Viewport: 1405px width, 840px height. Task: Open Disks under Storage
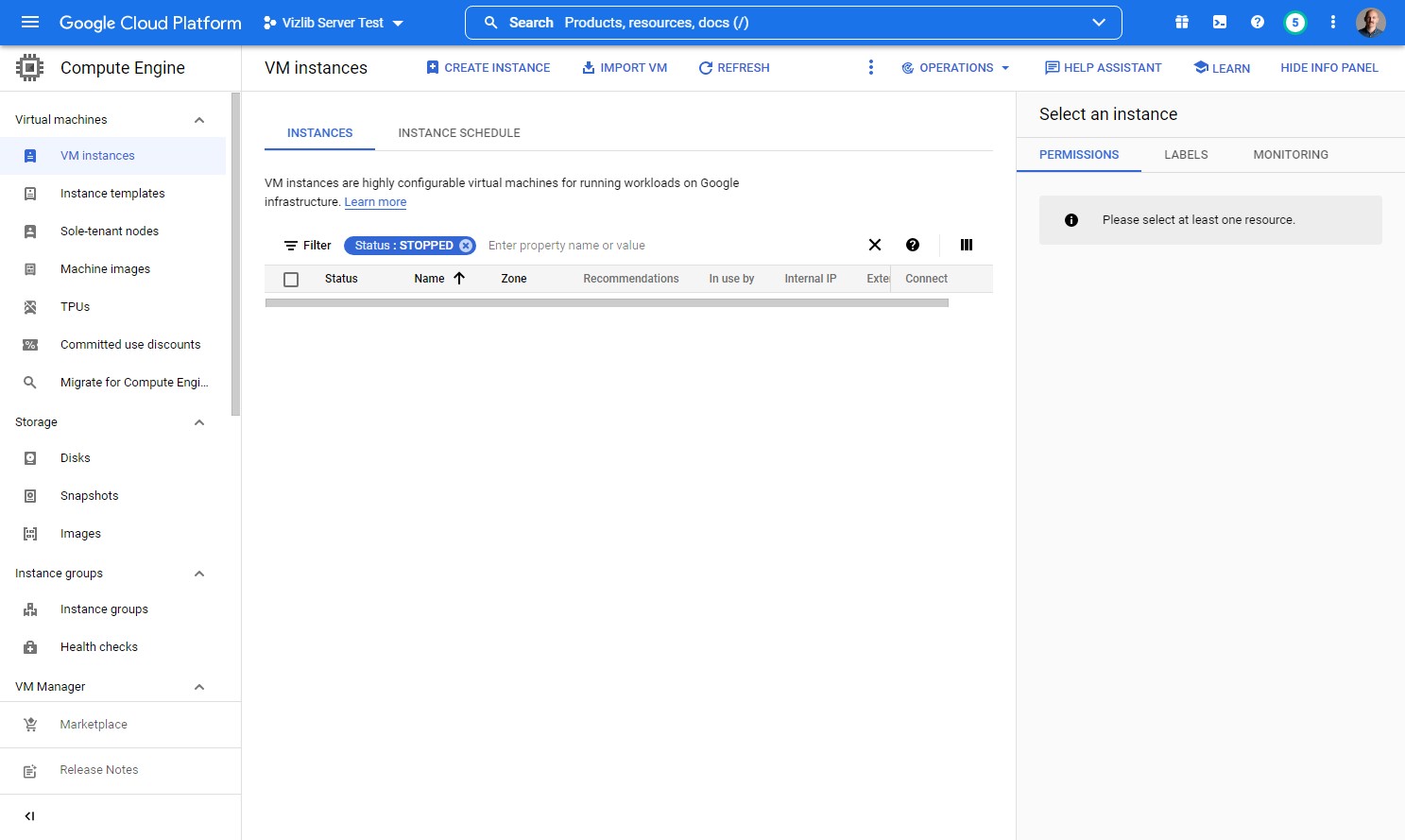click(112, 458)
